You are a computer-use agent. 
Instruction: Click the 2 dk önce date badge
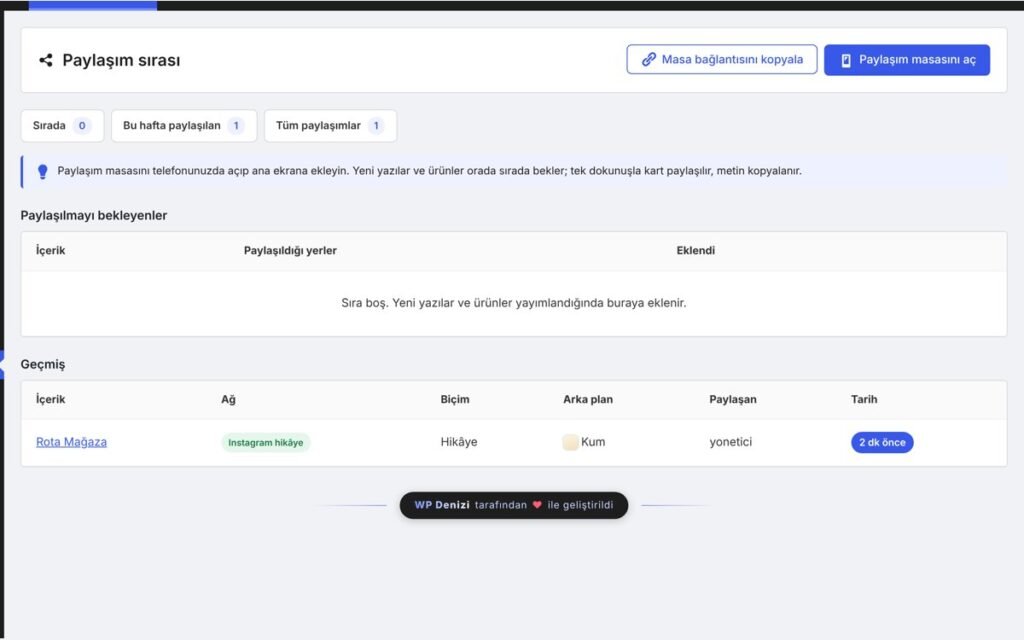click(x=882, y=442)
